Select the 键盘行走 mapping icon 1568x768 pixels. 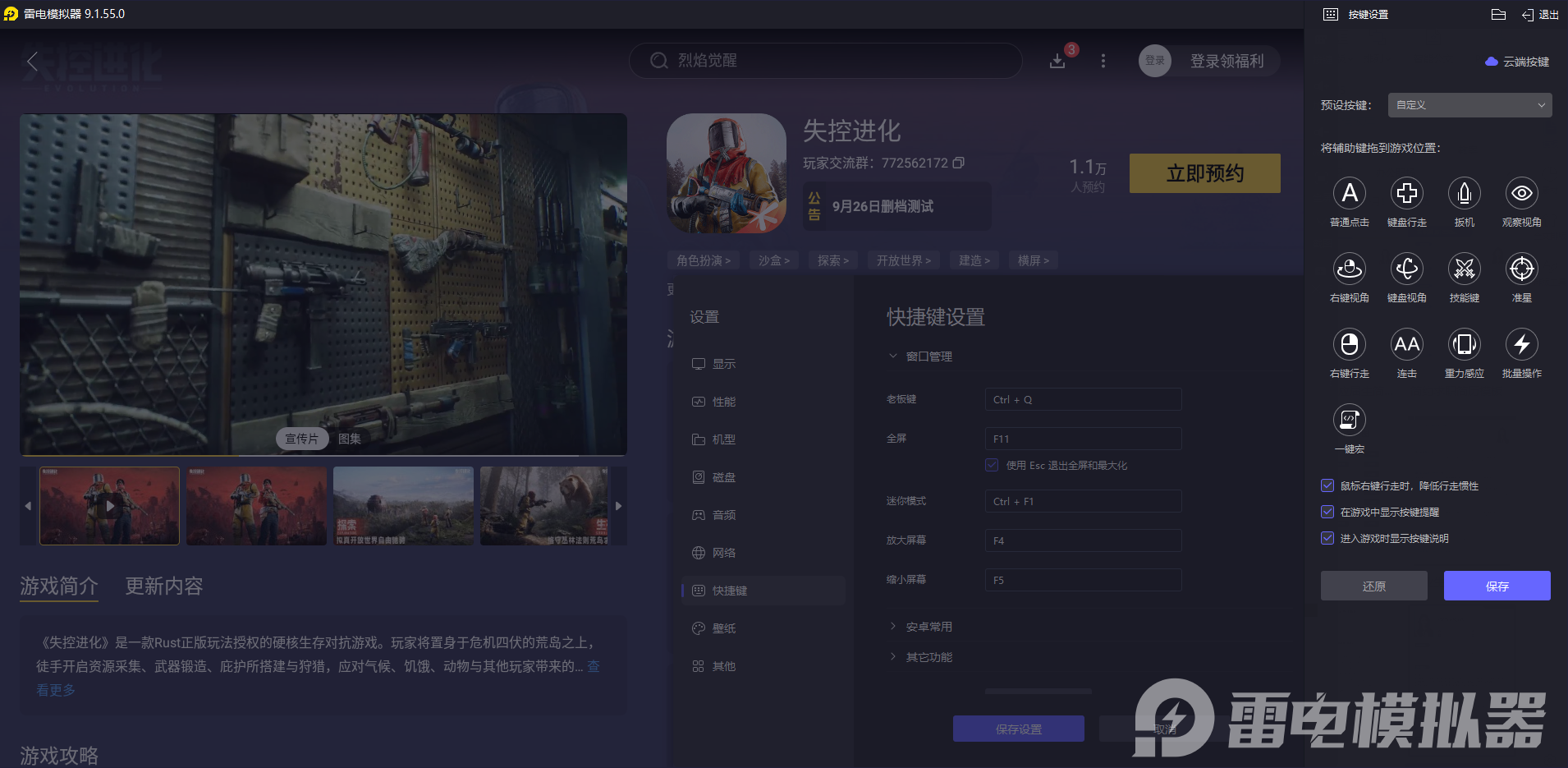pyautogui.click(x=1407, y=194)
